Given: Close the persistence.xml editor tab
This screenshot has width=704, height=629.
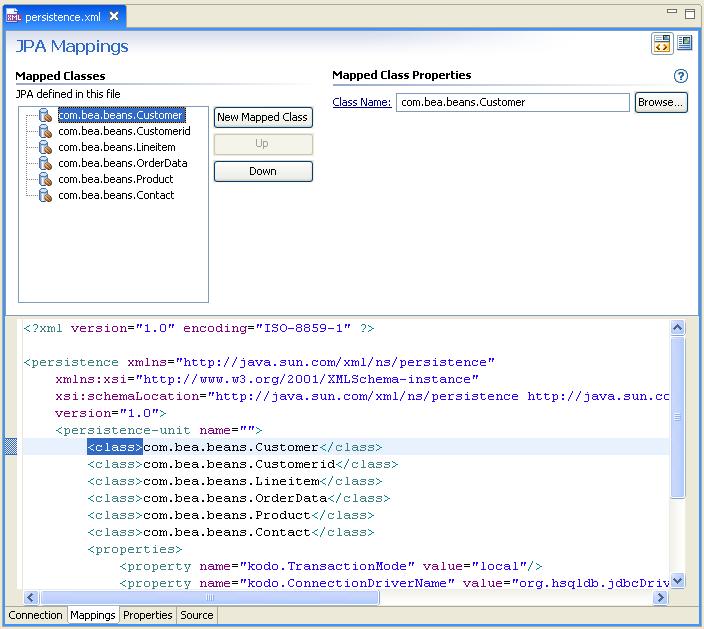Looking at the screenshot, I should 114,17.
